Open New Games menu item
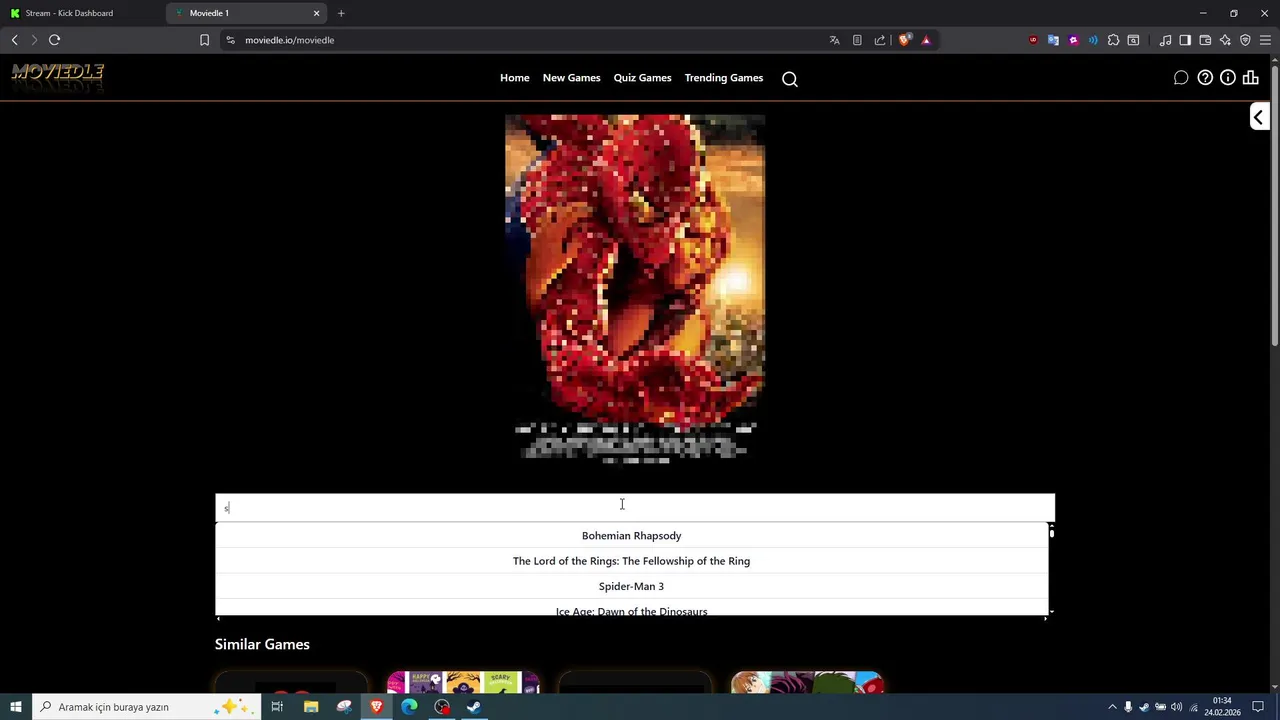 coord(572,78)
